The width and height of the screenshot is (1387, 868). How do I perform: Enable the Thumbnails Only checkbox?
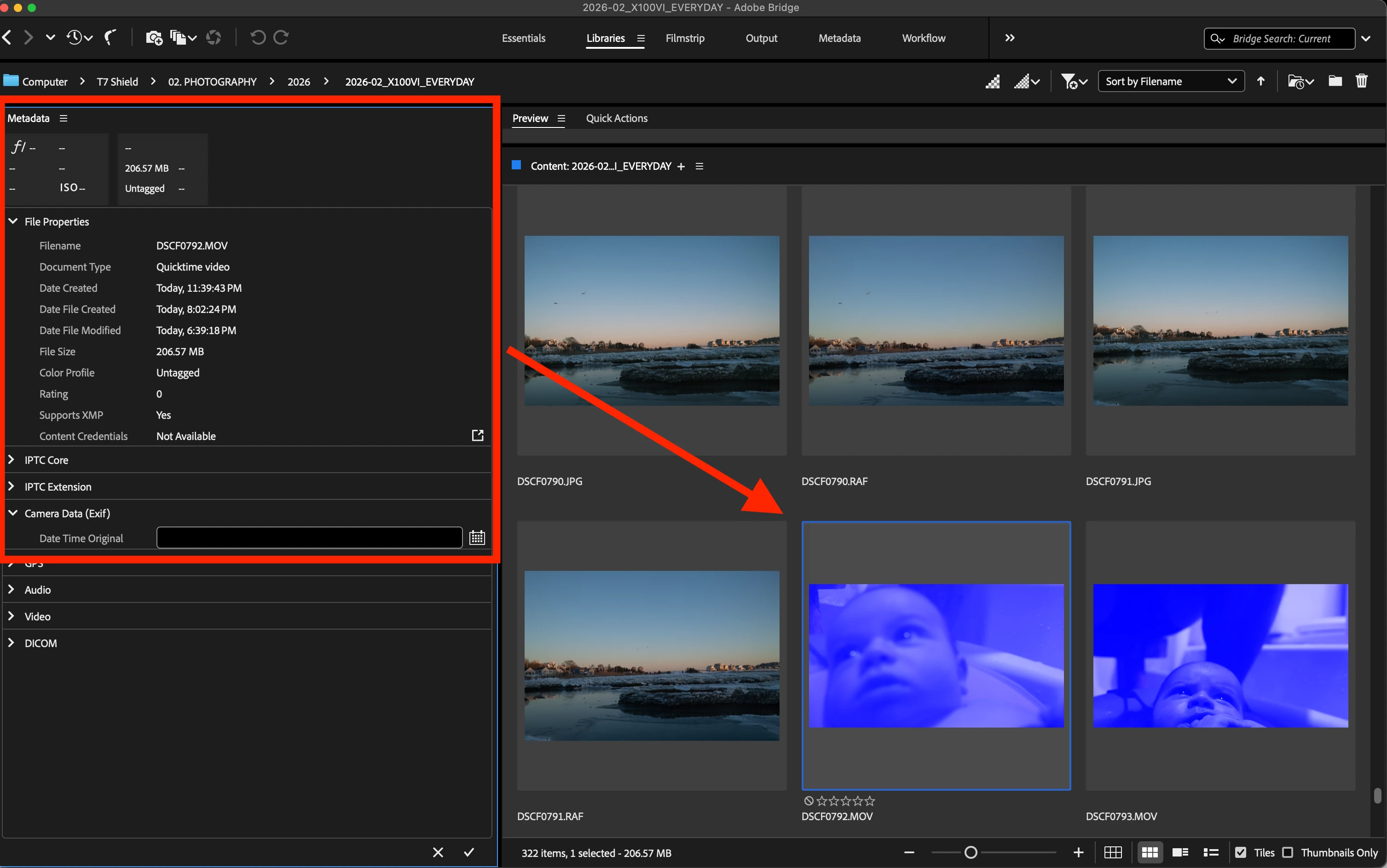tap(1288, 852)
